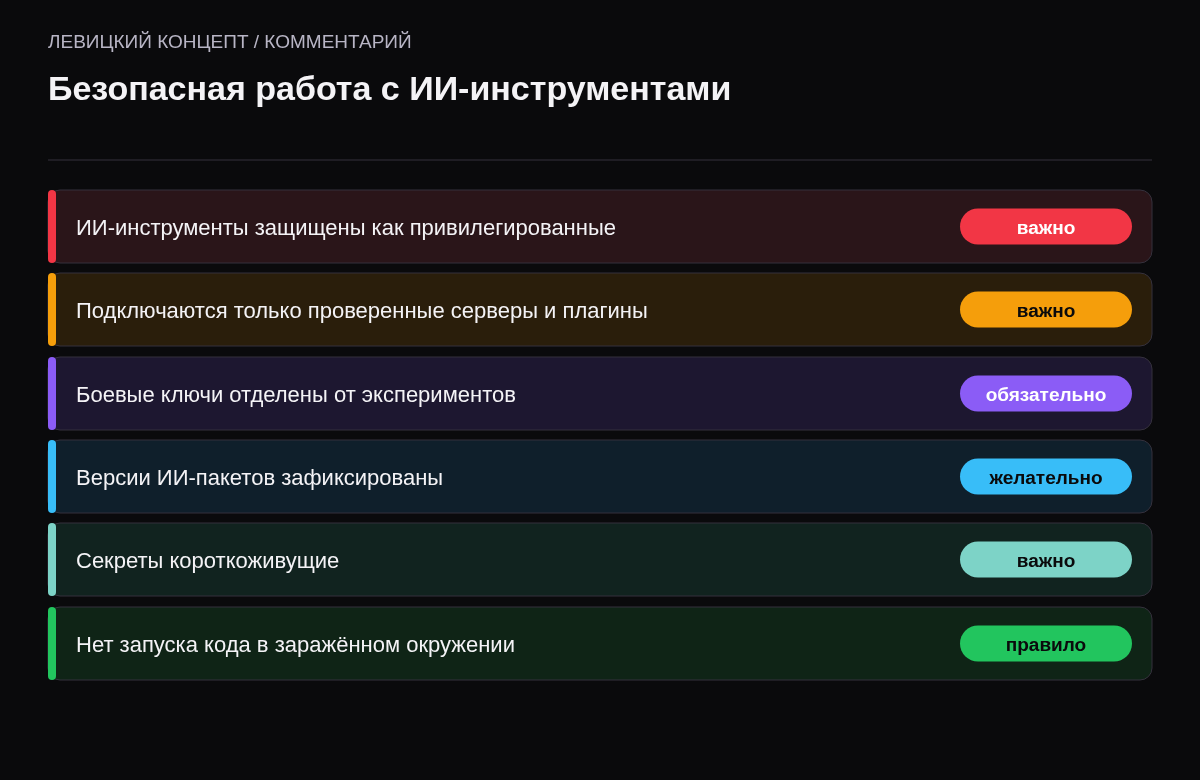This screenshot has width=1200, height=780.
Task: Click the blue 'желательно' badge
Action: coord(1046,477)
